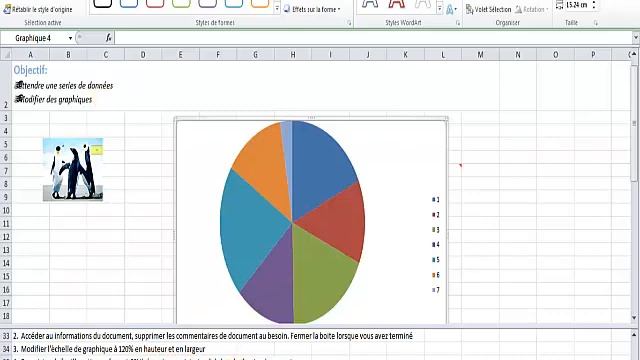This screenshot has height=360, width=640.
Task: Click the select-all corner of the sheet
Action: pos(6,54)
